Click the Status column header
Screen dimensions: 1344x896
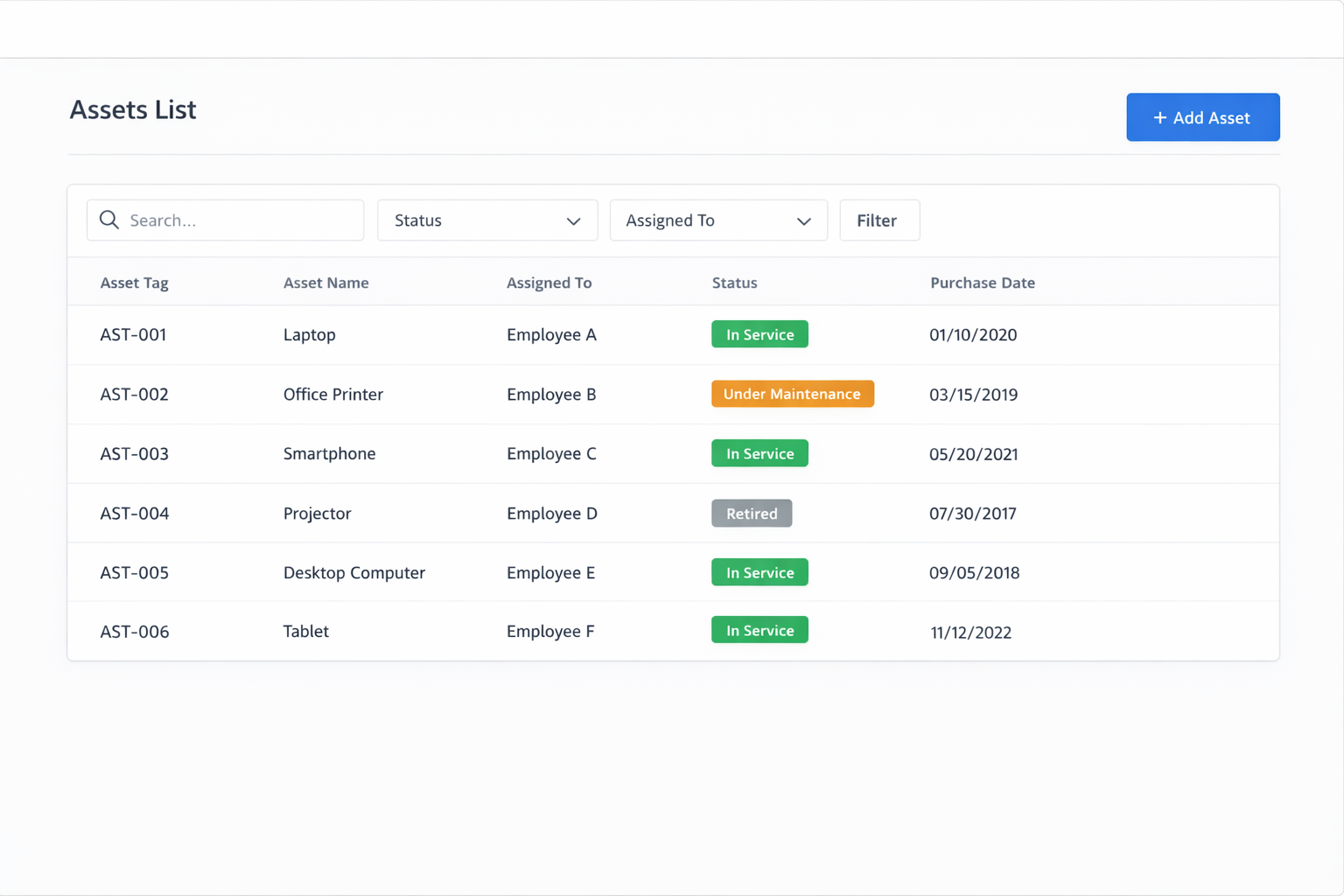[734, 283]
